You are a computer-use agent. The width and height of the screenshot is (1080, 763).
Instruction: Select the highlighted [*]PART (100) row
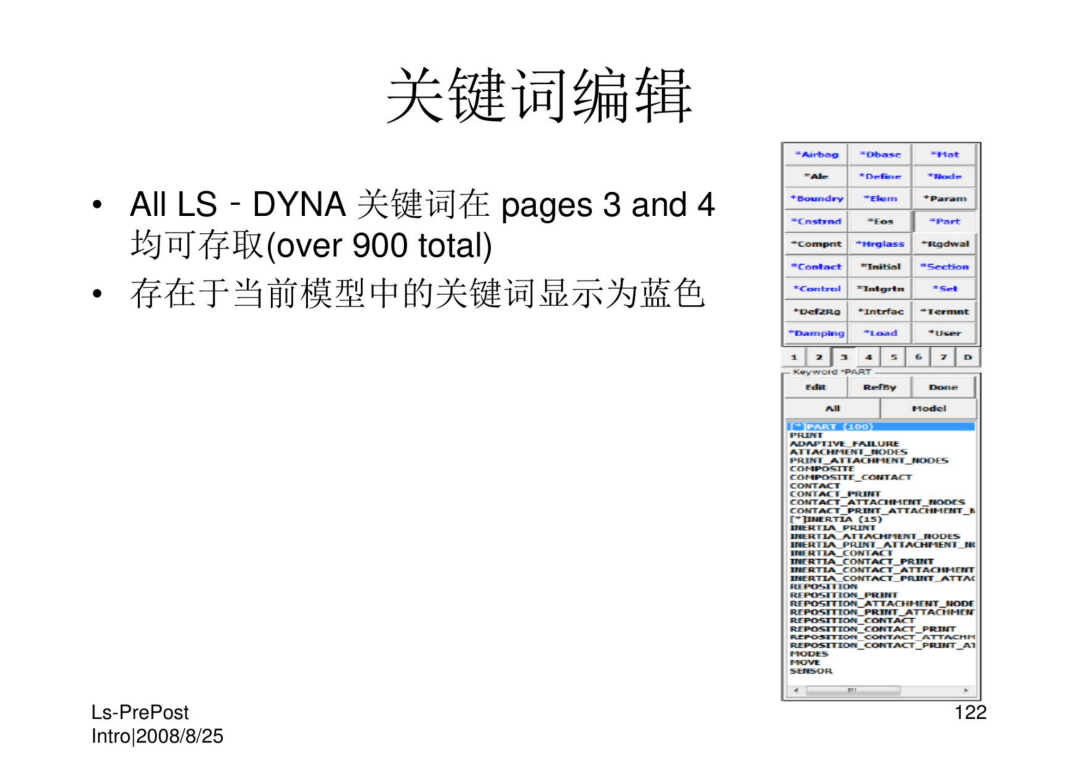[x=881, y=427]
